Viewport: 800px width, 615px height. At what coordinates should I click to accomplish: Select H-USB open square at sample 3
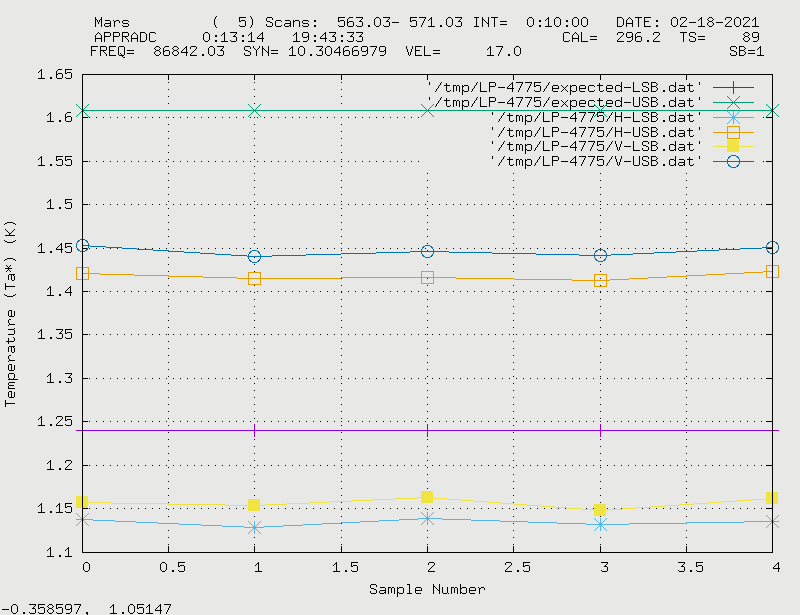coord(601,280)
